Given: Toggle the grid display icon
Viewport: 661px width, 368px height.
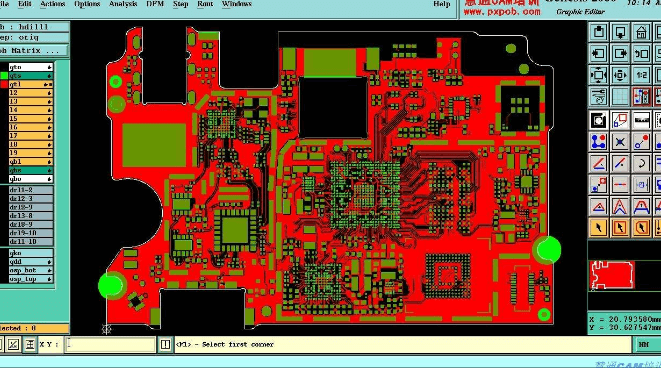Looking at the screenshot, I should 620,97.
